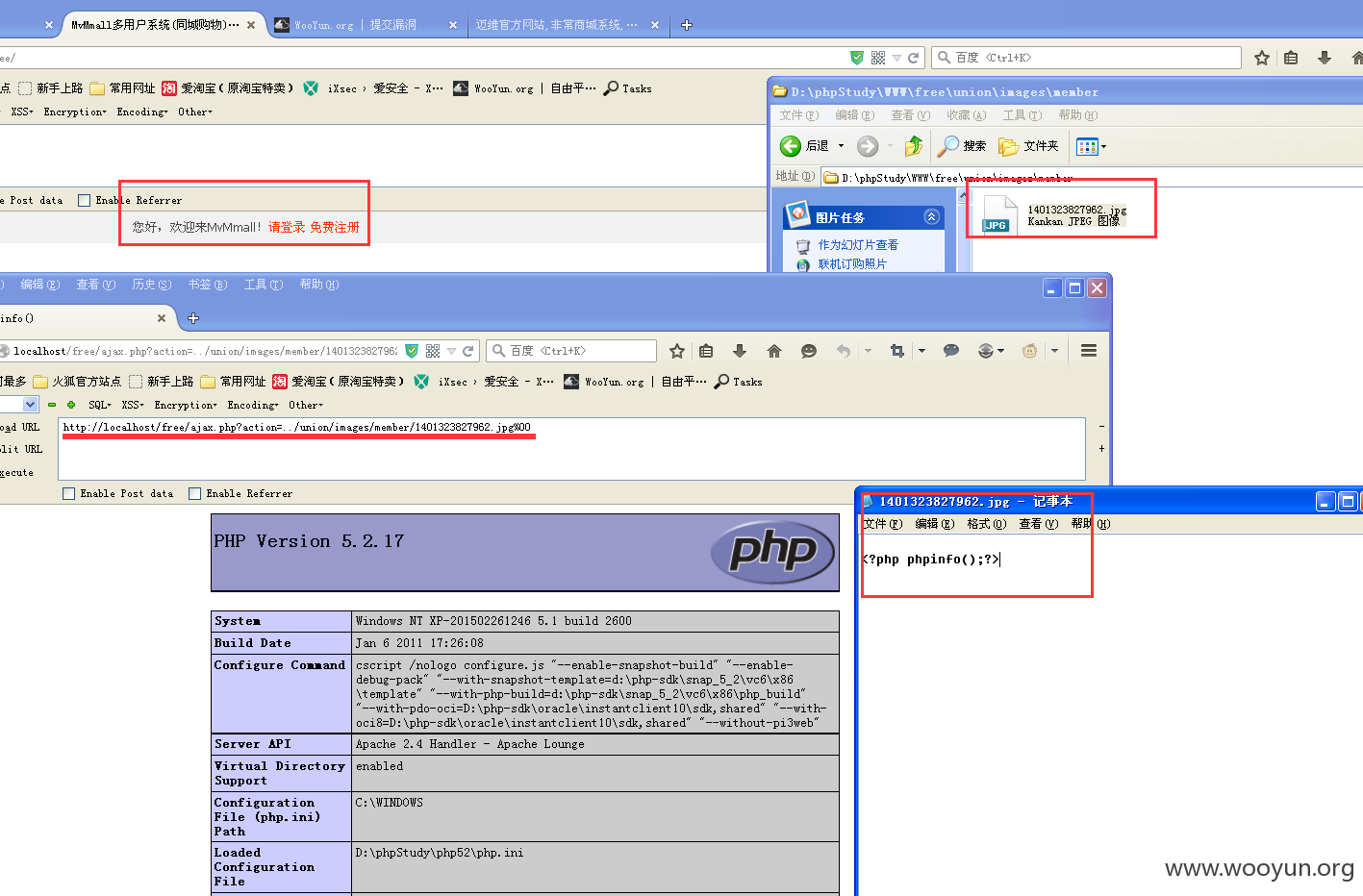
Task: Open the 历史 menu in the phpinfo browser
Action: coord(152,285)
